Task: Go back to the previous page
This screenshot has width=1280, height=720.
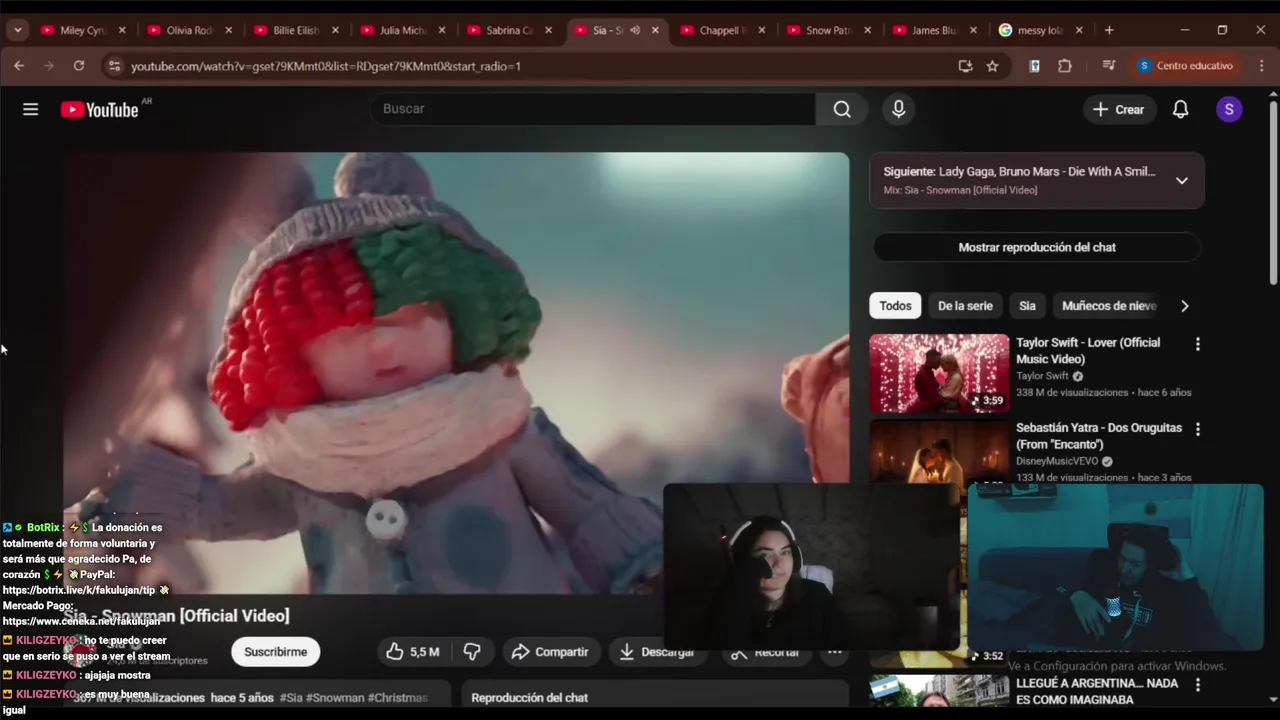Action: (19, 66)
